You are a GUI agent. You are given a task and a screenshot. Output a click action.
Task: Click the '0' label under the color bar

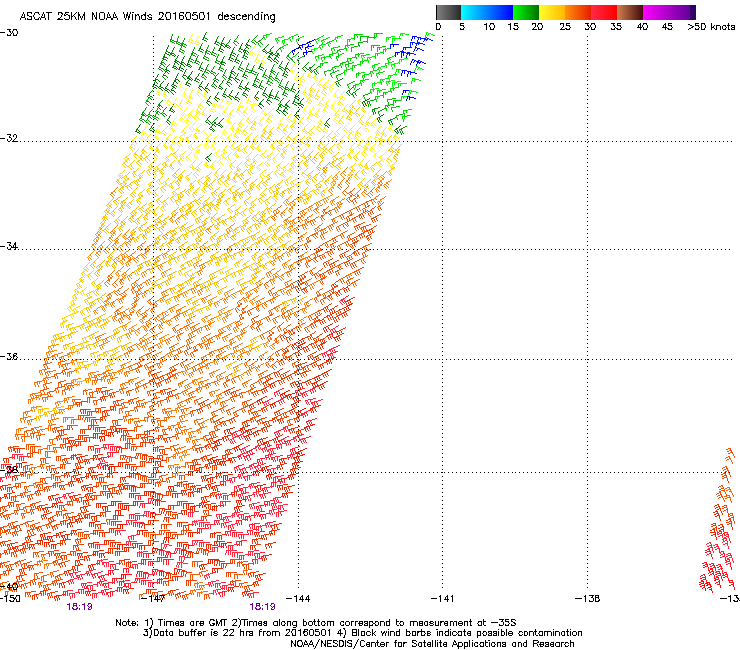438,27
